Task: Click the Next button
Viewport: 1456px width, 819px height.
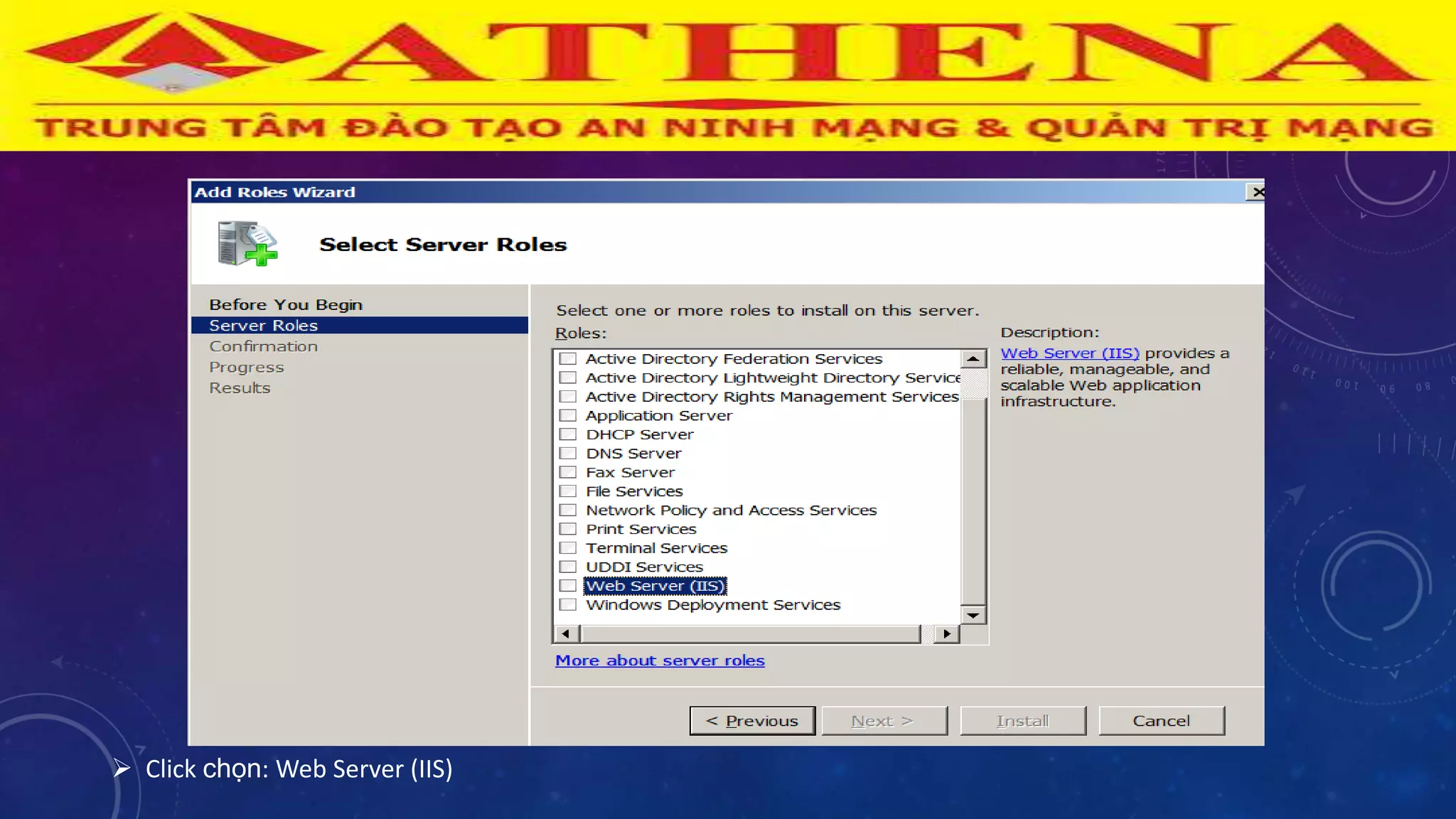Action: [884, 721]
